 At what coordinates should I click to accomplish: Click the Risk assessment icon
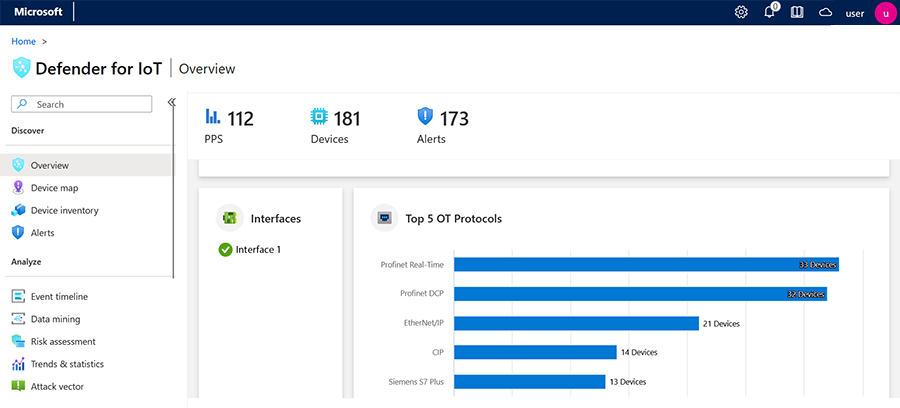(18, 341)
